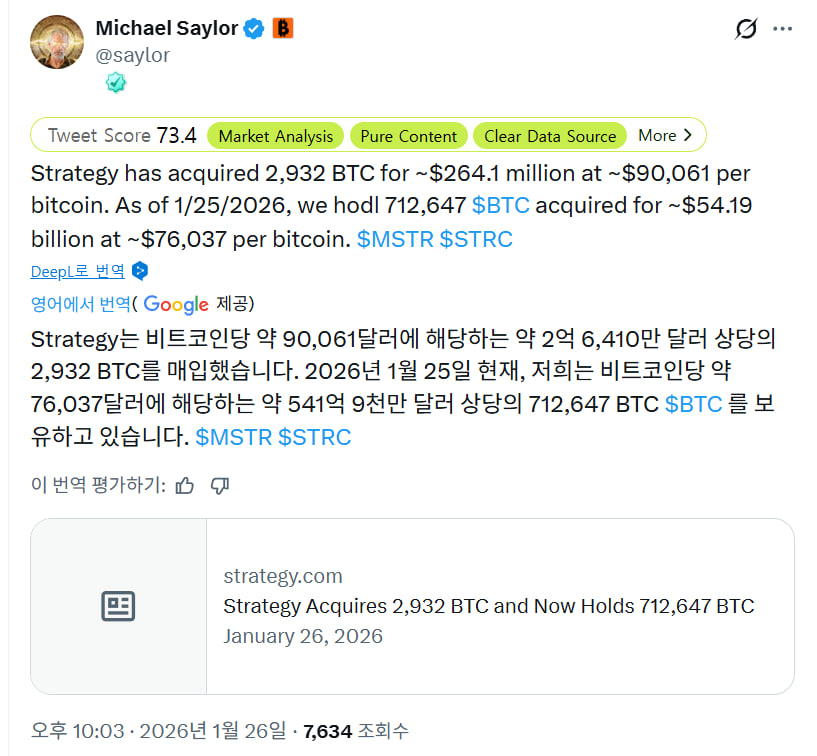The height and width of the screenshot is (756, 817).
Task: Open the $MSTR cashtag in the English tweet
Action: pos(394,240)
